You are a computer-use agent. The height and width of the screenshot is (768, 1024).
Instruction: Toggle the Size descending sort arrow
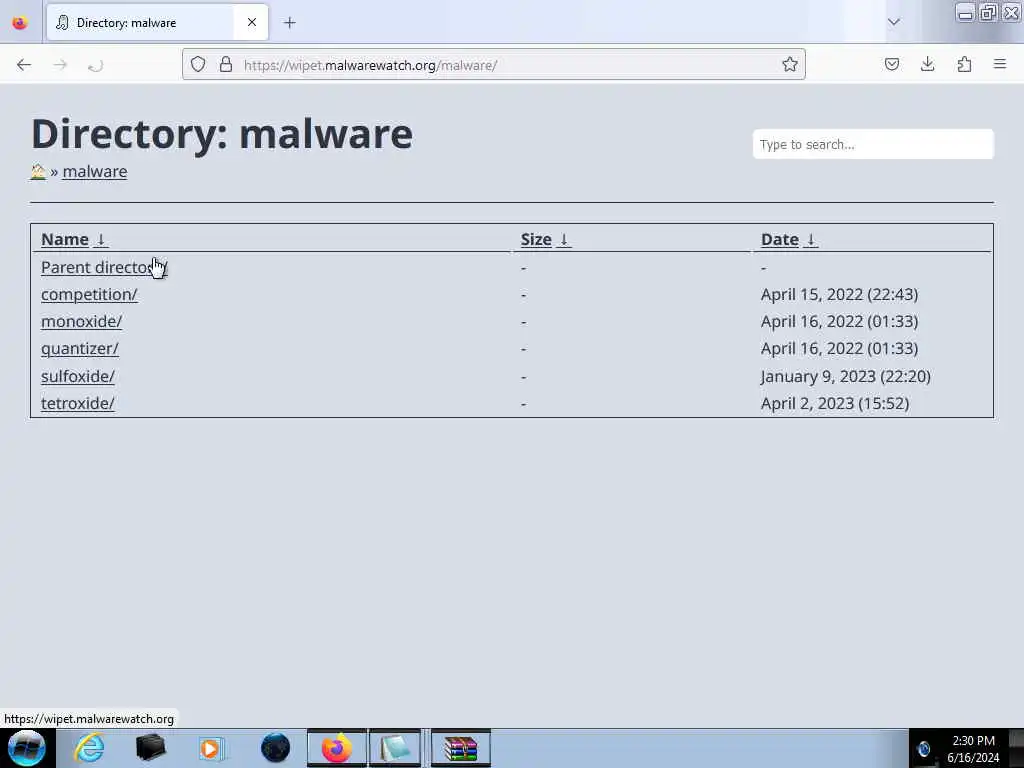tap(564, 240)
